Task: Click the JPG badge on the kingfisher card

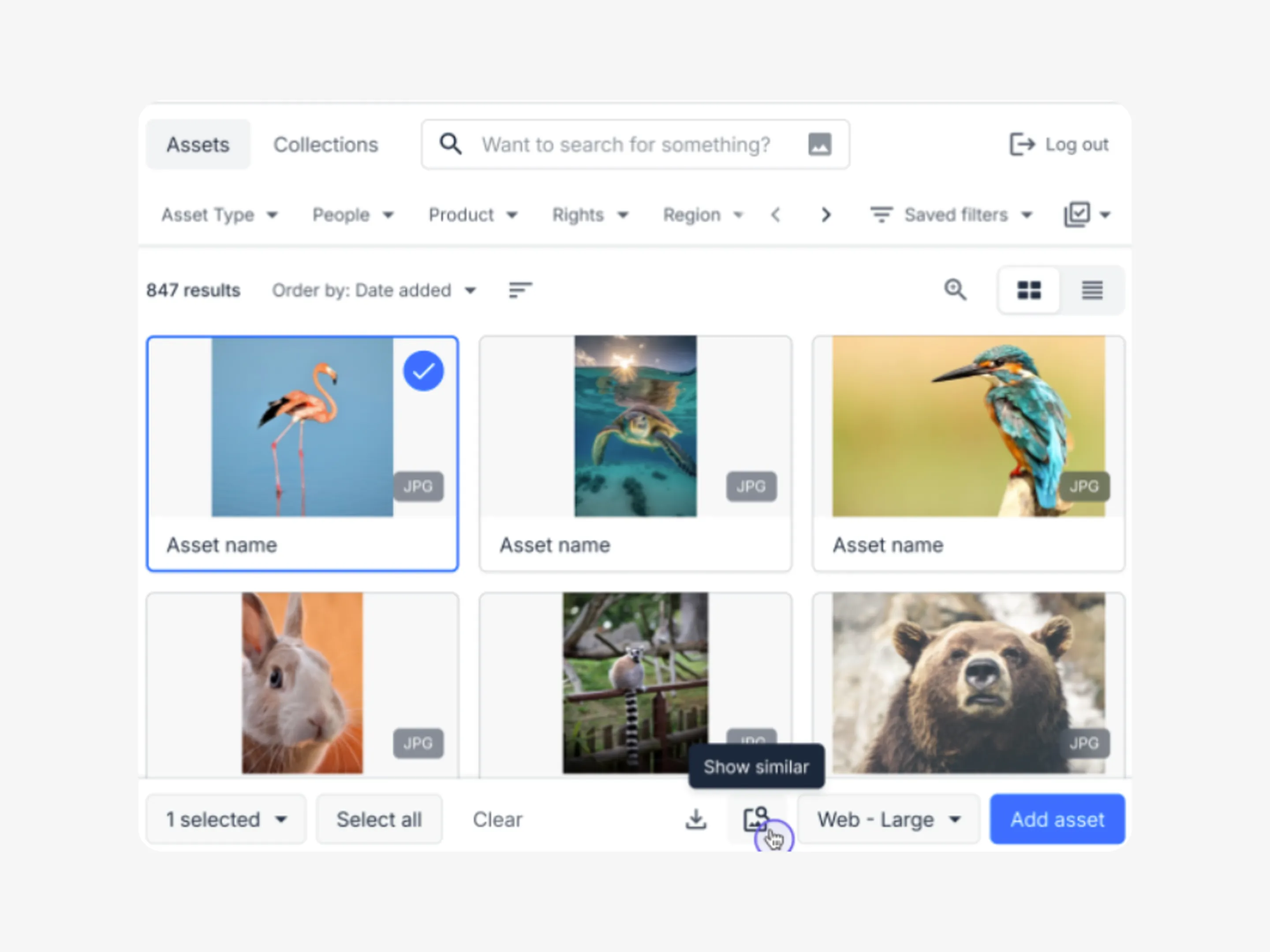Action: [x=1084, y=487]
